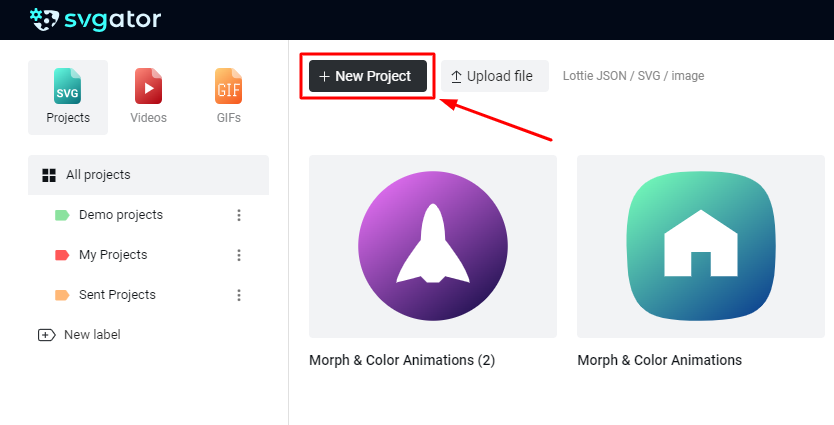The height and width of the screenshot is (425, 834).
Task: Click Morph & Color Animations (2) title
Action: 402,360
